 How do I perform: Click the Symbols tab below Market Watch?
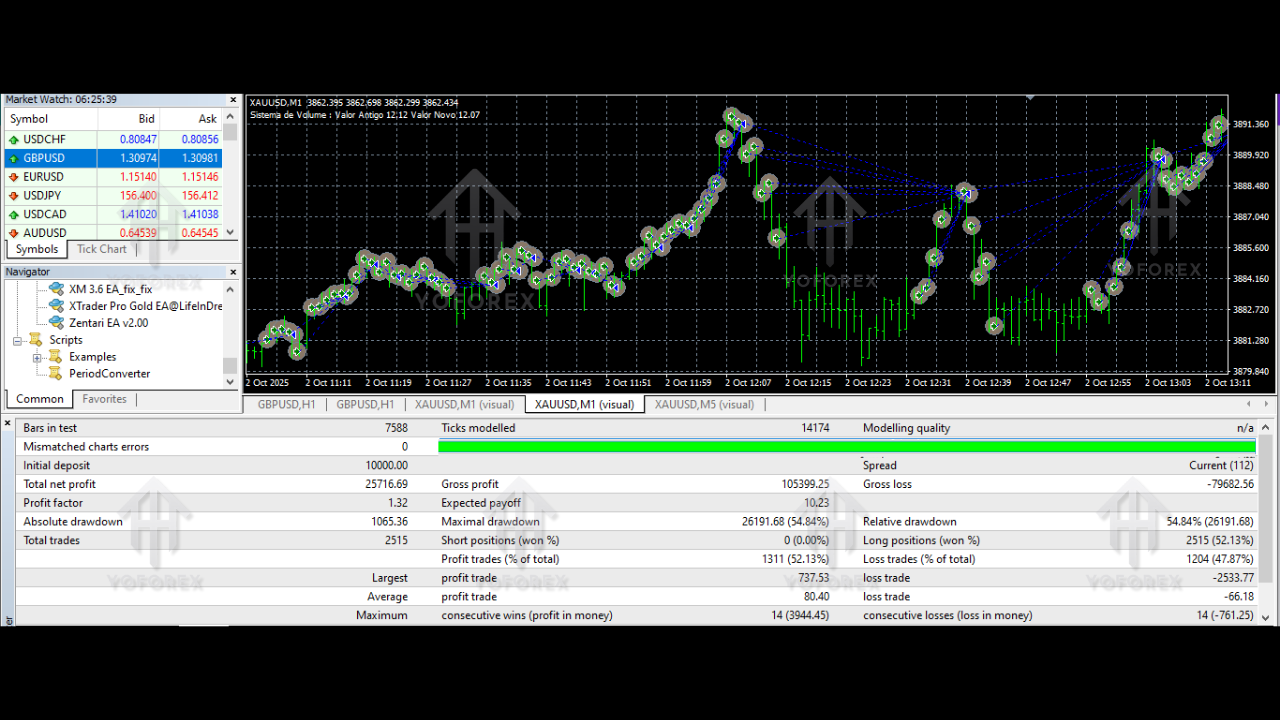pyautogui.click(x=36, y=248)
